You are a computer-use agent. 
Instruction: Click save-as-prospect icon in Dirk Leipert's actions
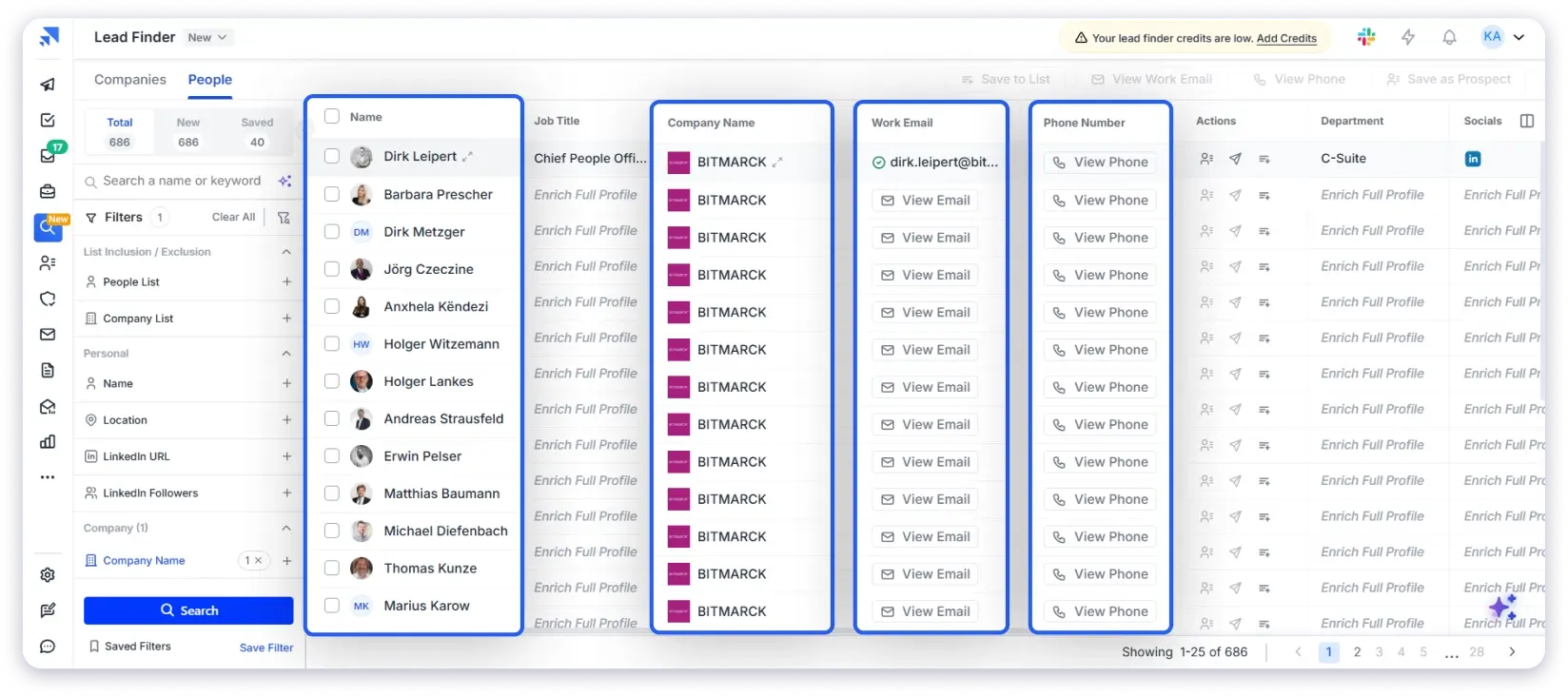(x=1206, y=159)
